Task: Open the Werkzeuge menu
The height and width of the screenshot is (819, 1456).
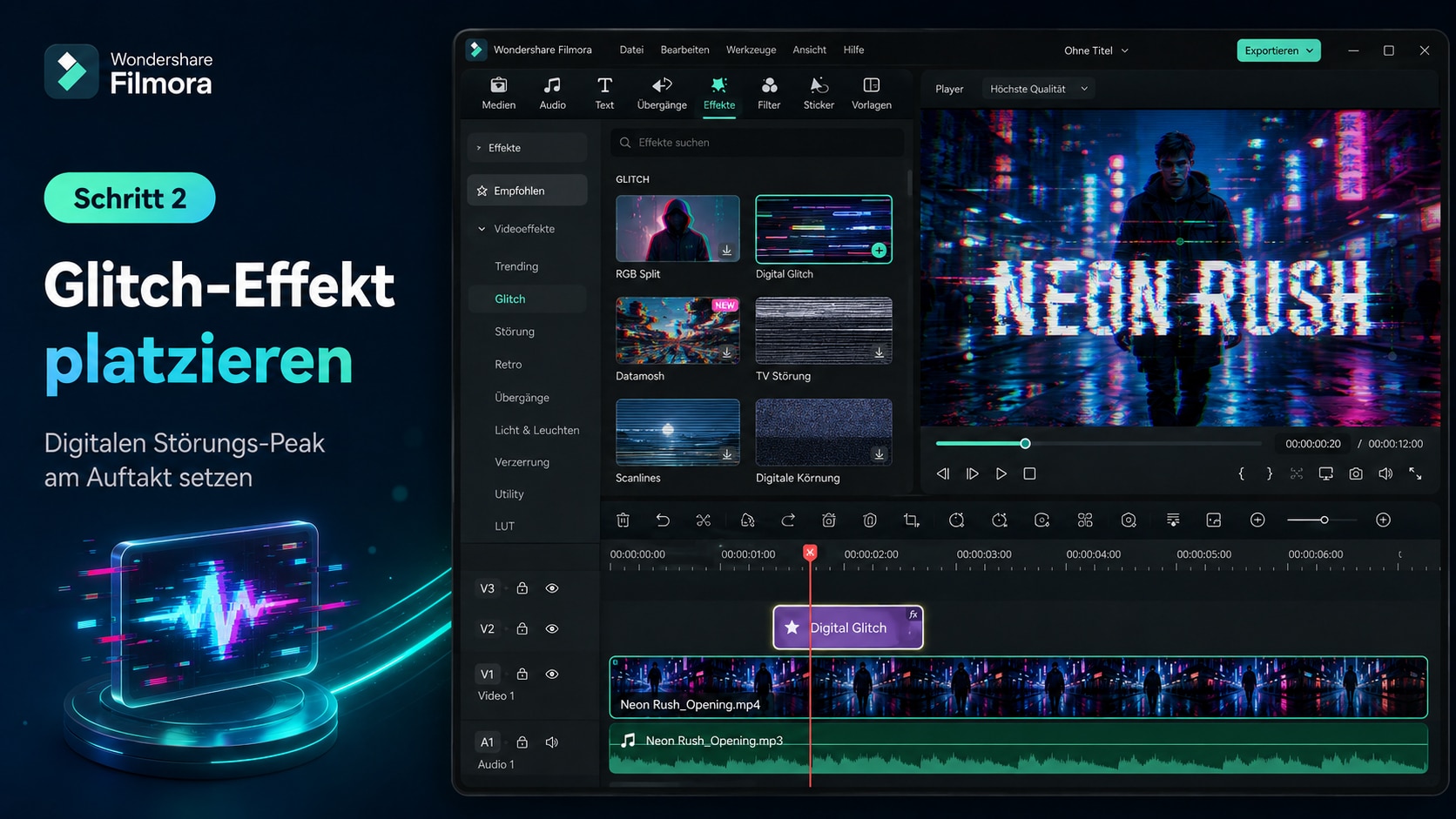Action: [x=751, y=50]
